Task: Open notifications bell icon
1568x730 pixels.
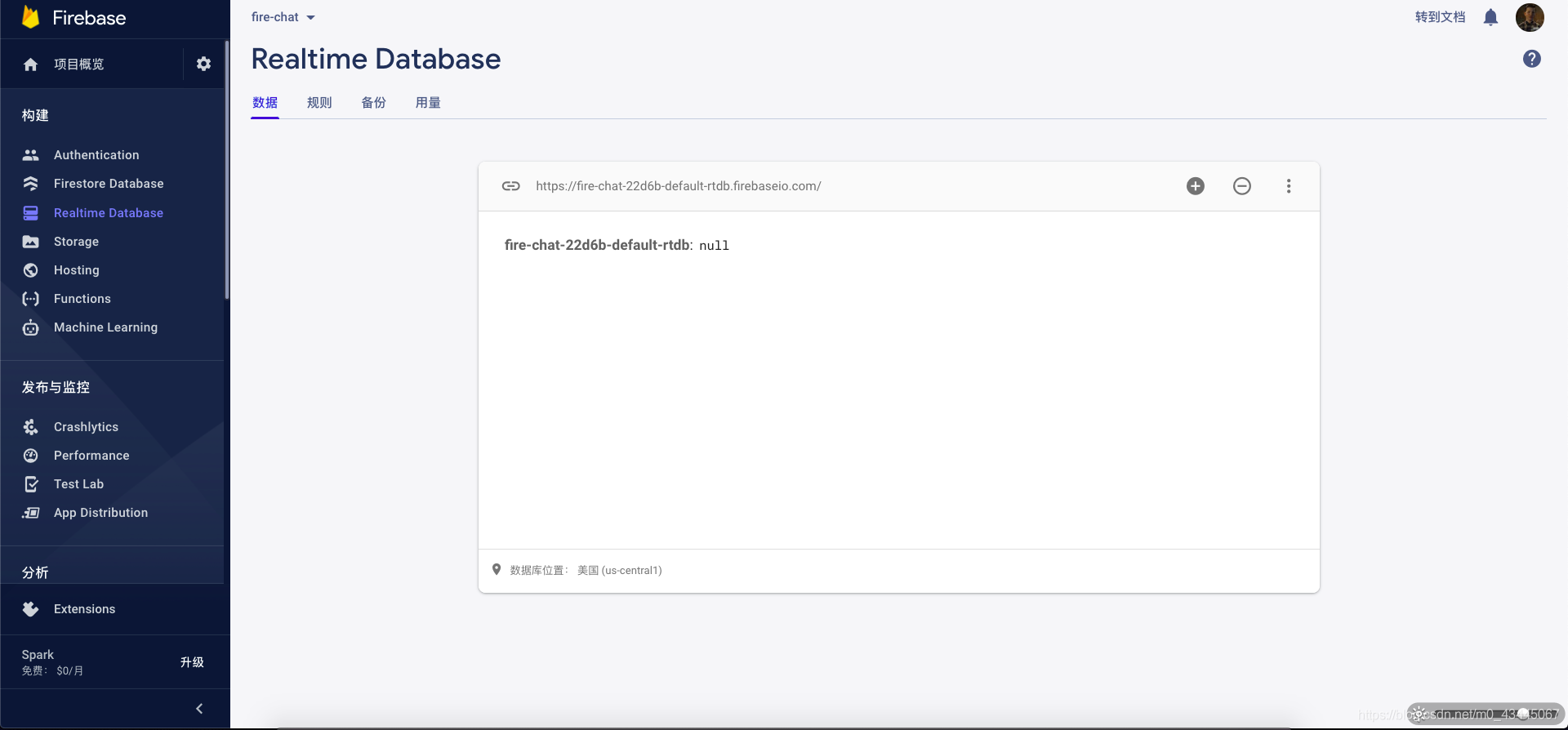Action: [1490, 17]
